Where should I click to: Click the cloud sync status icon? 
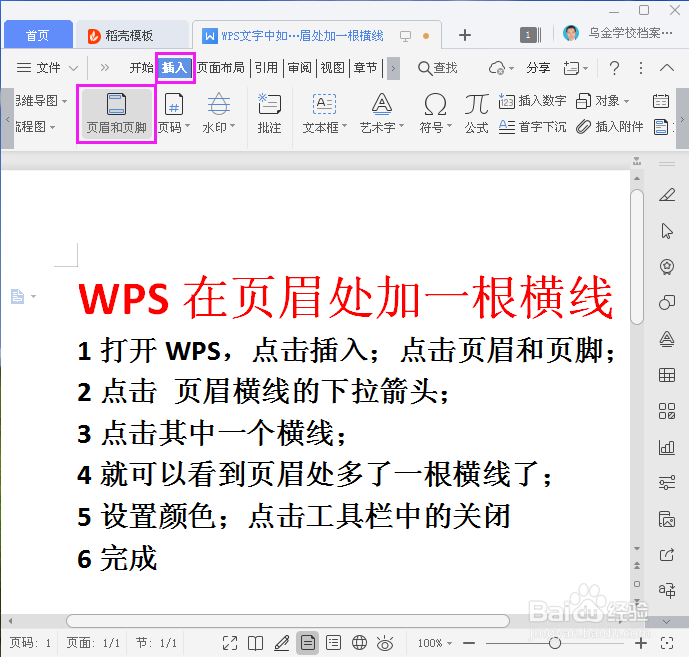(x=497, y=68)
